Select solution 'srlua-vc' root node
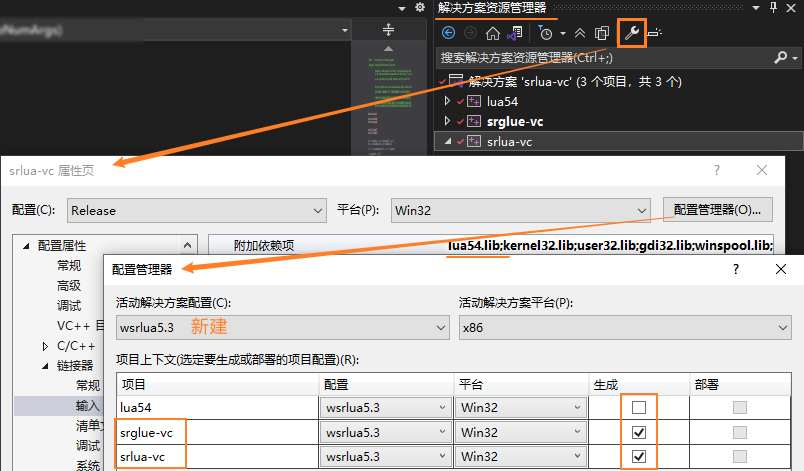The image size is (804, 471). tap(575, 81)
